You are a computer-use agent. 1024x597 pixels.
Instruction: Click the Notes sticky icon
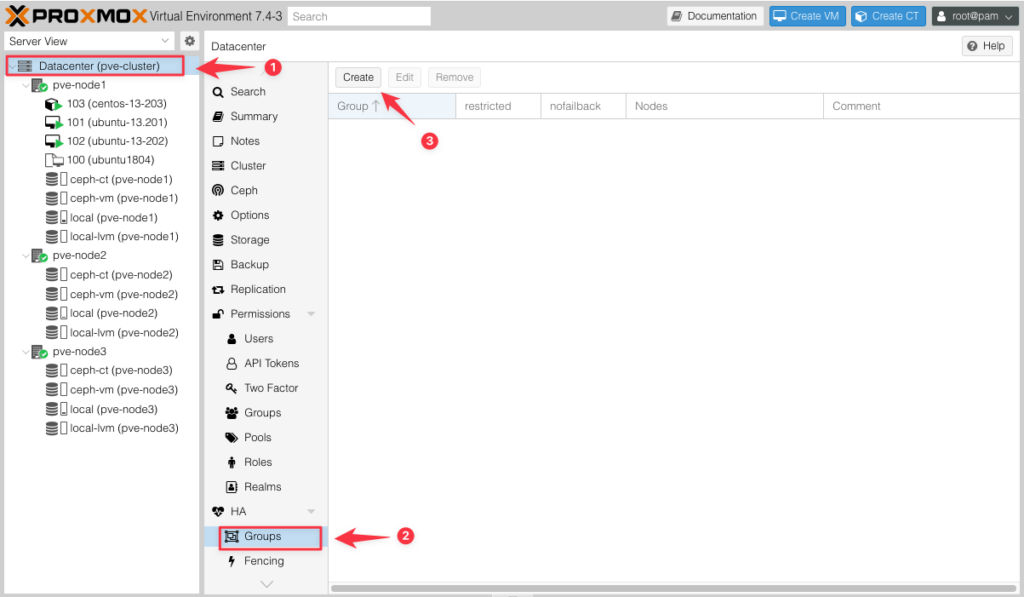click(x=218, y=141)
